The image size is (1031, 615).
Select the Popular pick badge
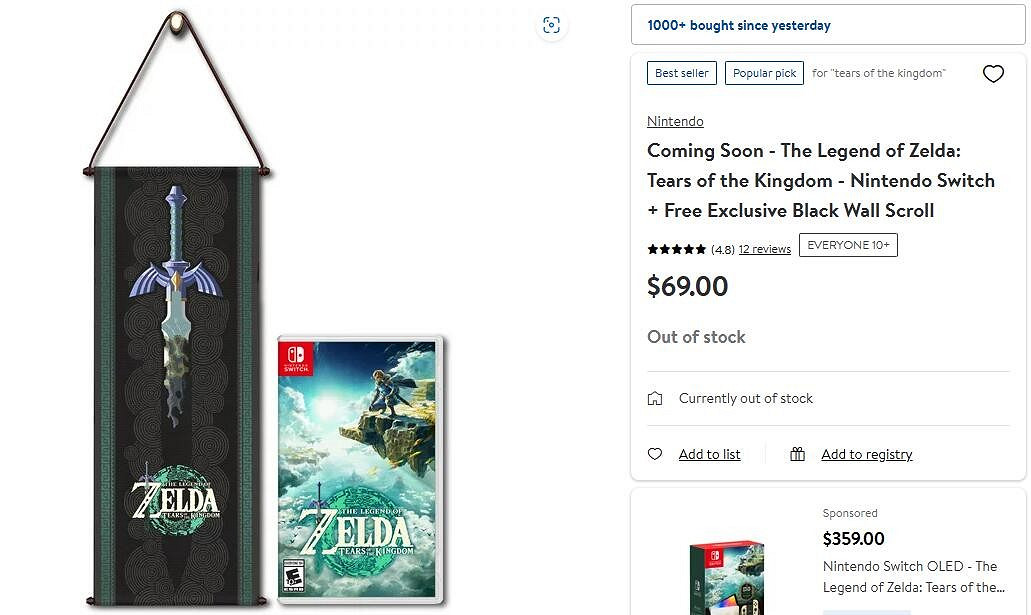point(764,73)
